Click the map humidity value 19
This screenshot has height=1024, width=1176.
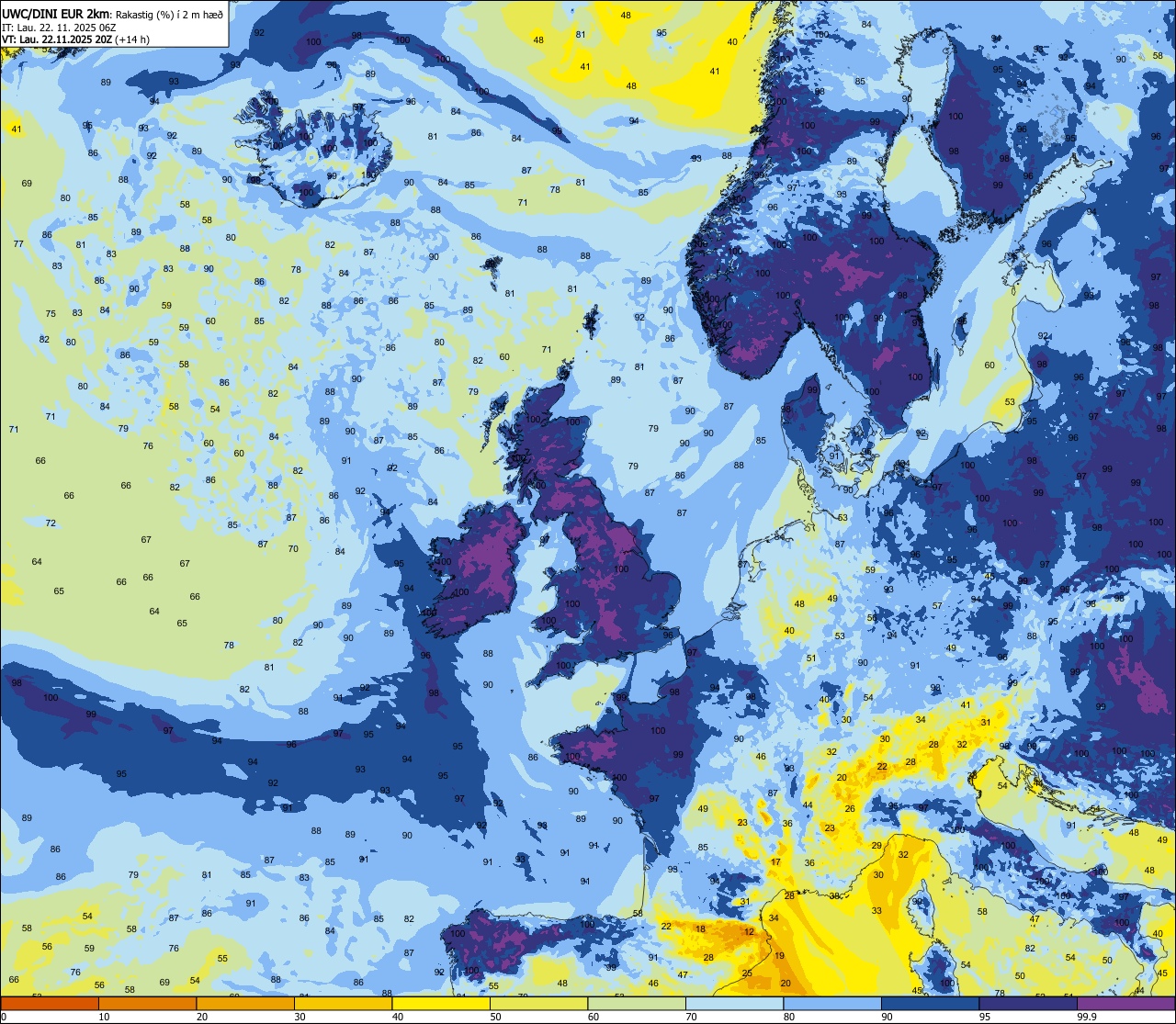tap(779, 956)
